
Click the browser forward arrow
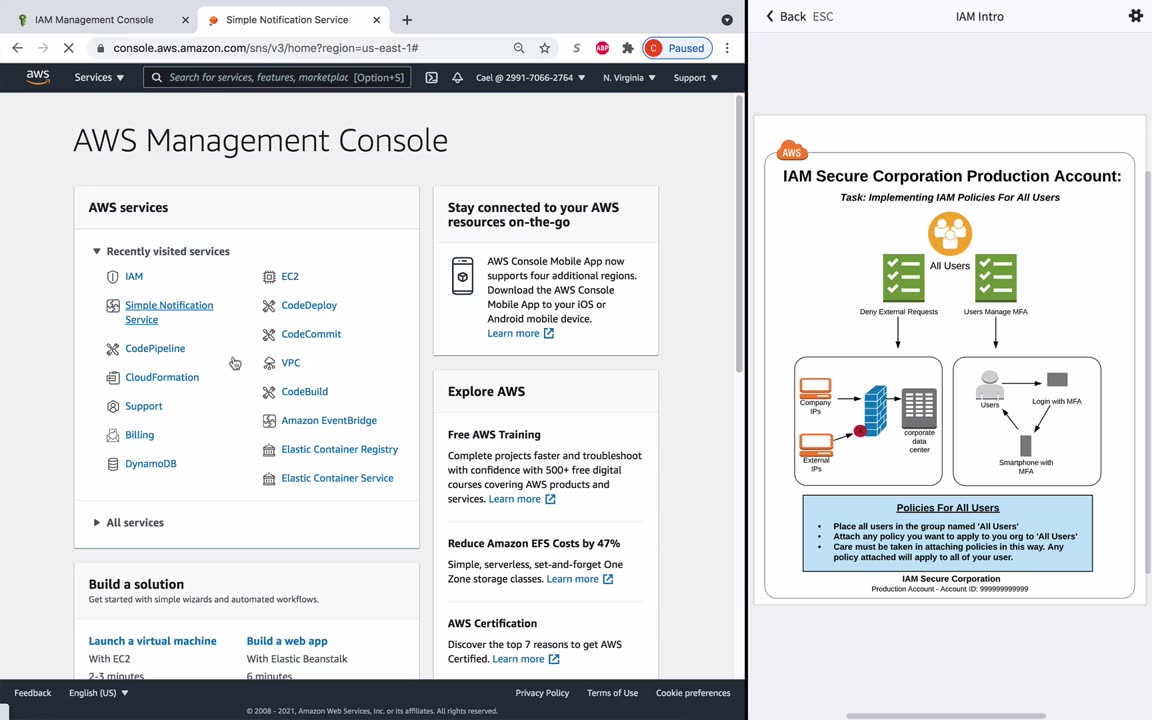pos(43,48)
